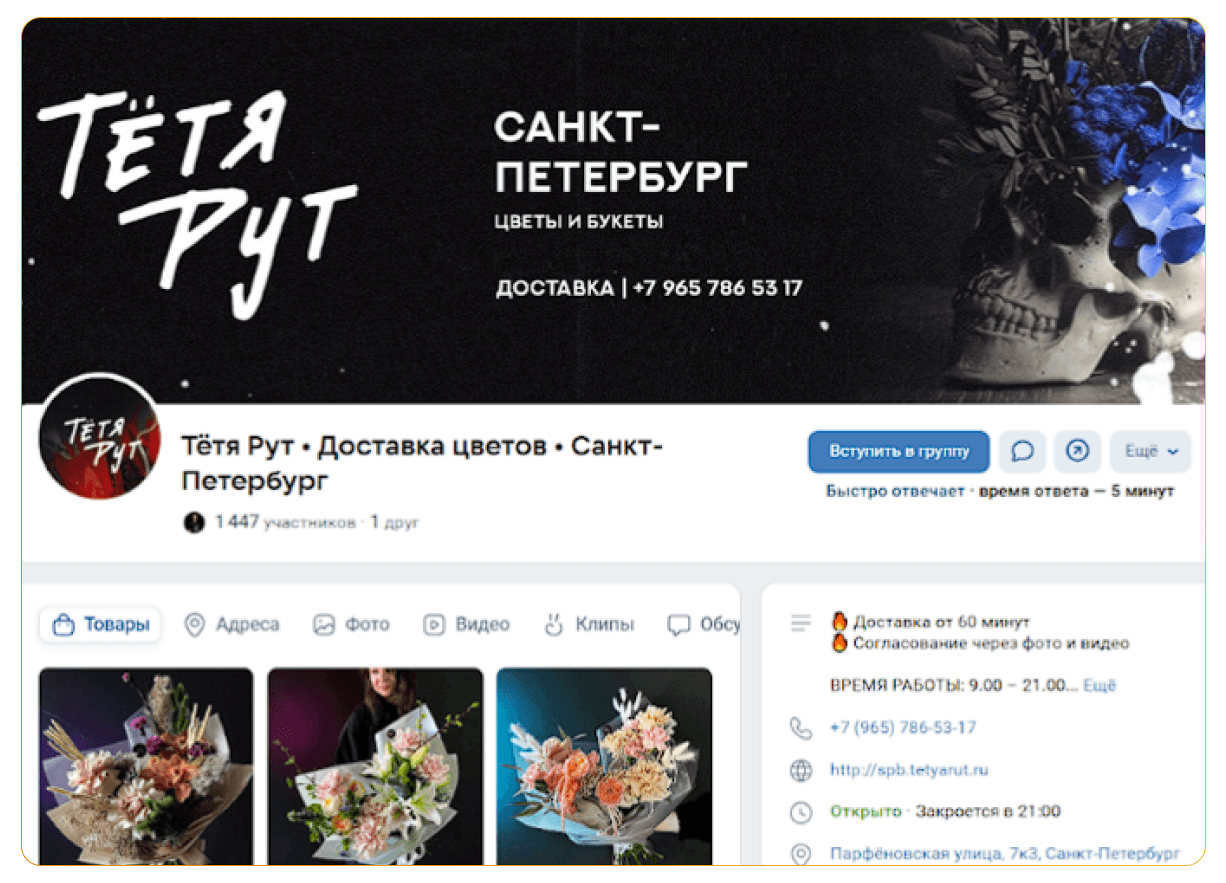Open the Видео tab

(466, 625)
